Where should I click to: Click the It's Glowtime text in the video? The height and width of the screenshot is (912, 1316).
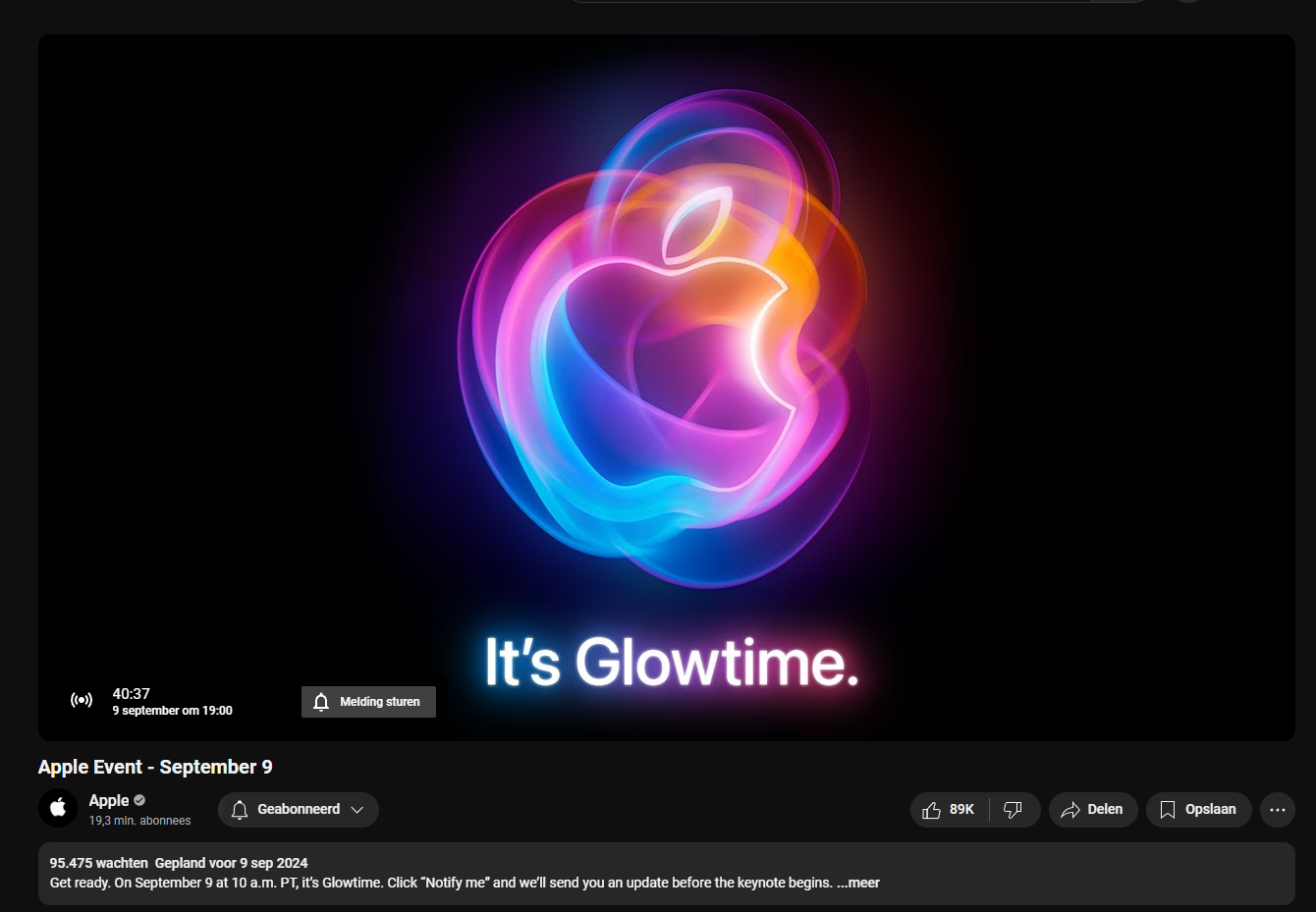click(x=672, y=663)
